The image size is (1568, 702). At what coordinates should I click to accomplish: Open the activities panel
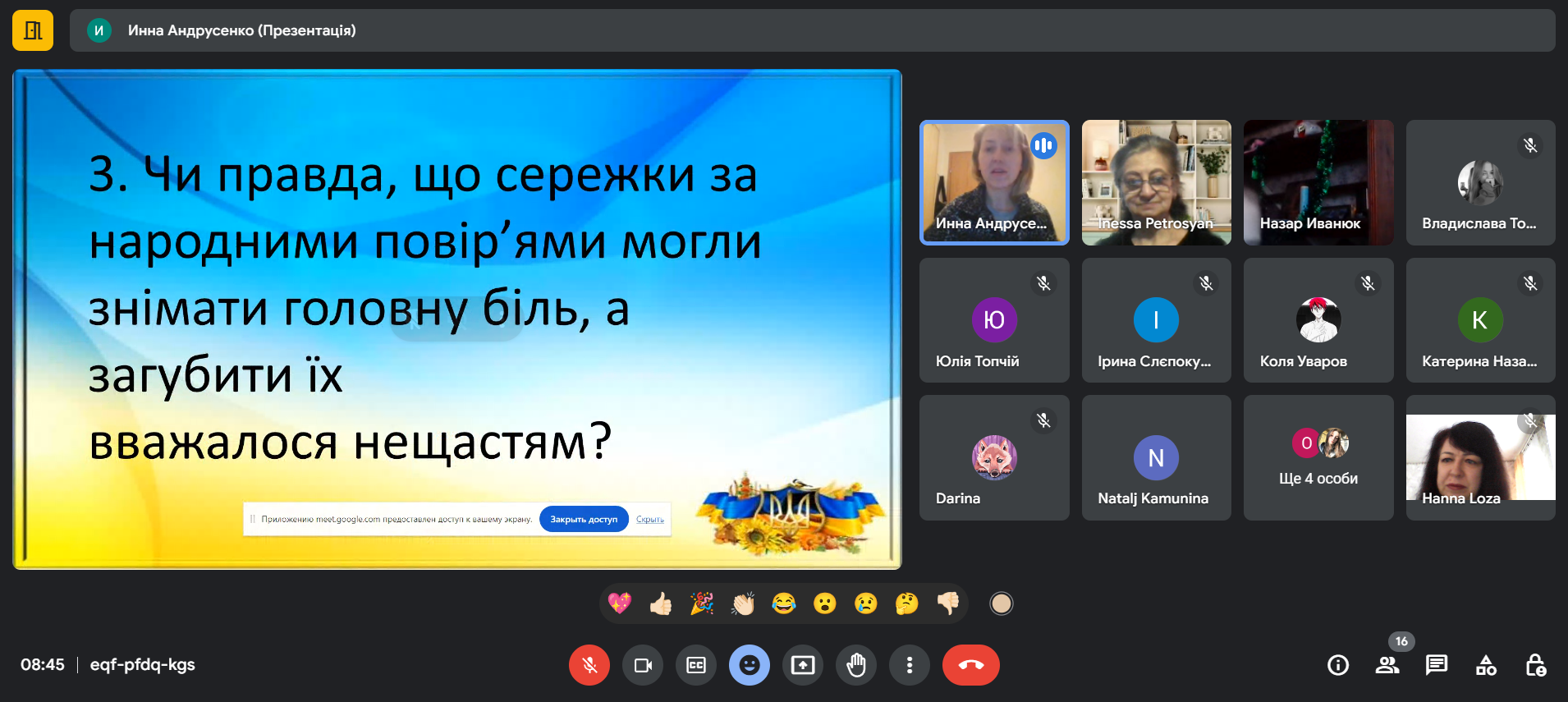coord(1486,665)
